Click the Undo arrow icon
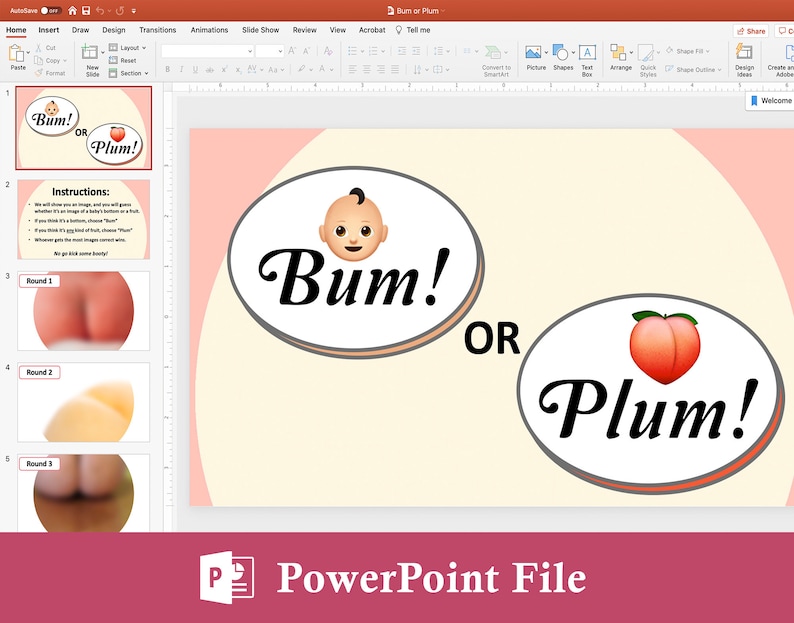794x623 pixels. point(100,11)
